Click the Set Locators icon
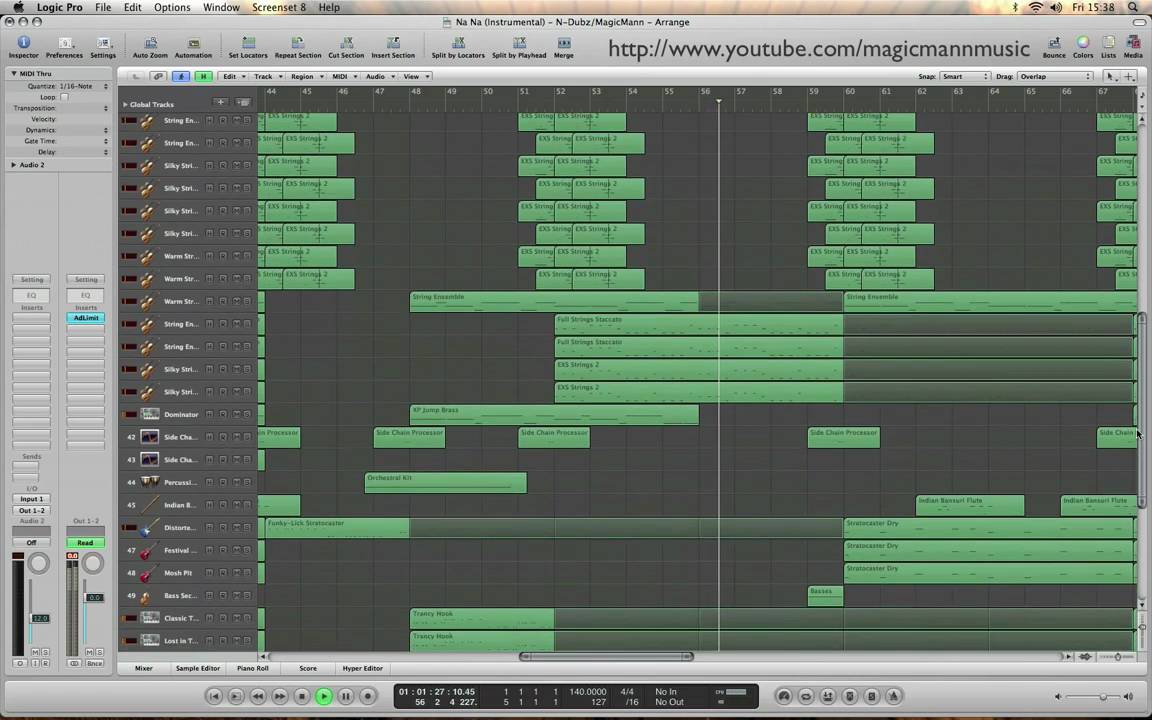 coord(248,43)
